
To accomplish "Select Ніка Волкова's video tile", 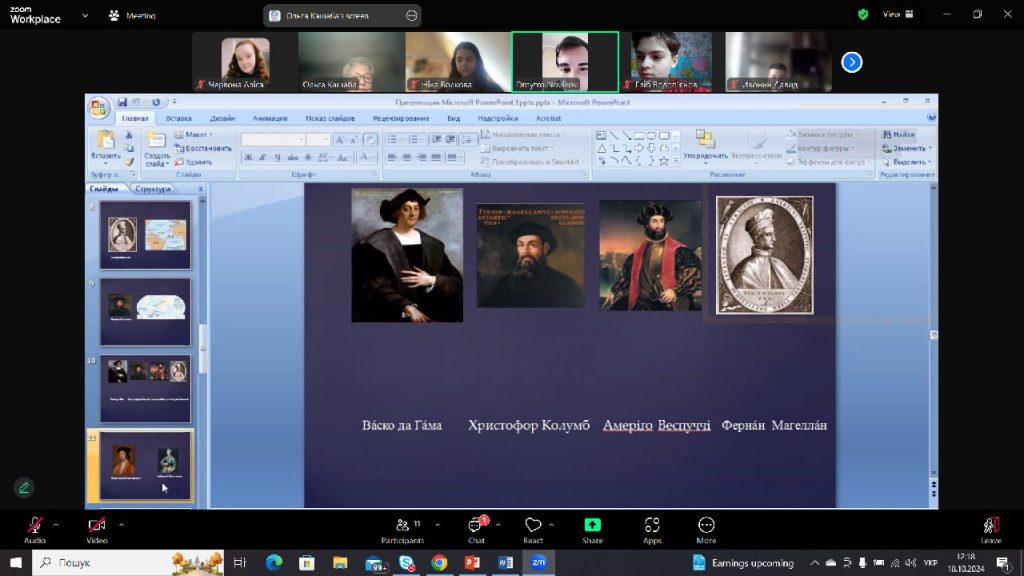I will 458,62.
